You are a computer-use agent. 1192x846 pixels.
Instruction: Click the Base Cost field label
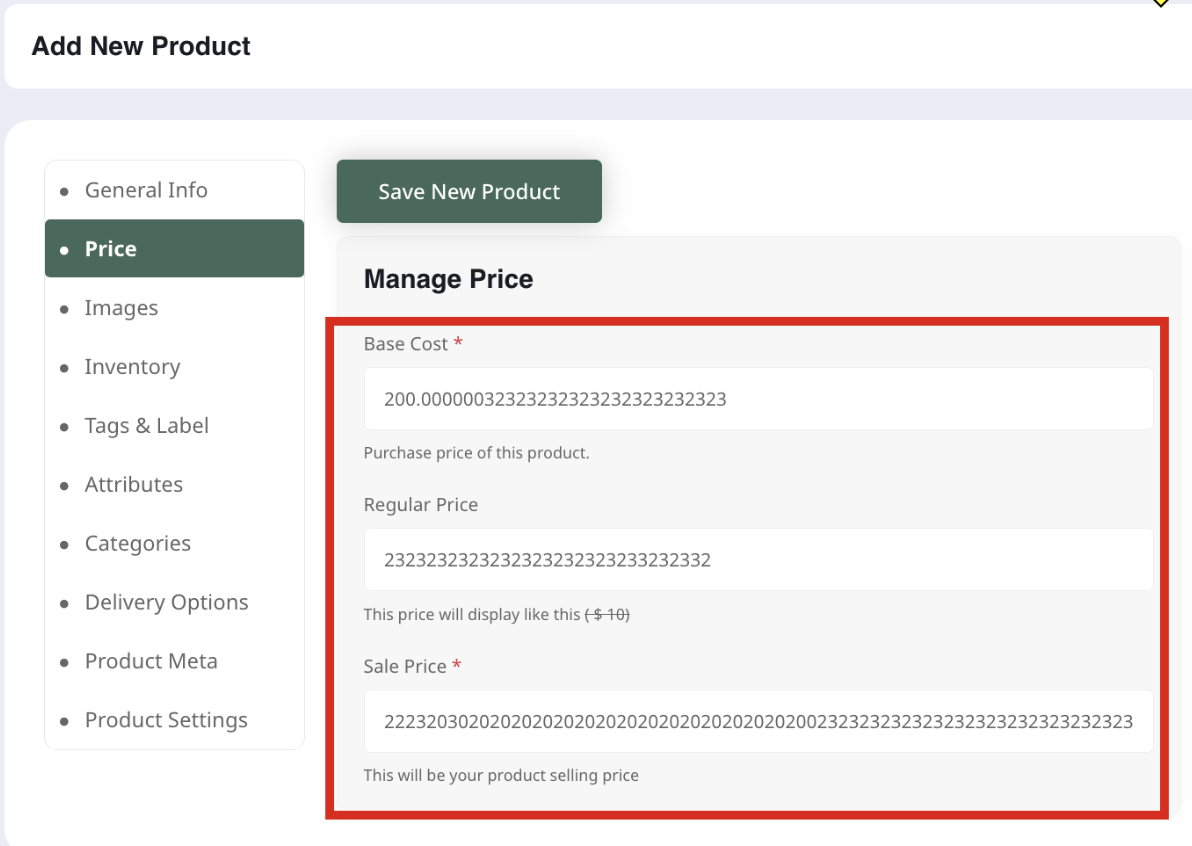coord(406,344)
